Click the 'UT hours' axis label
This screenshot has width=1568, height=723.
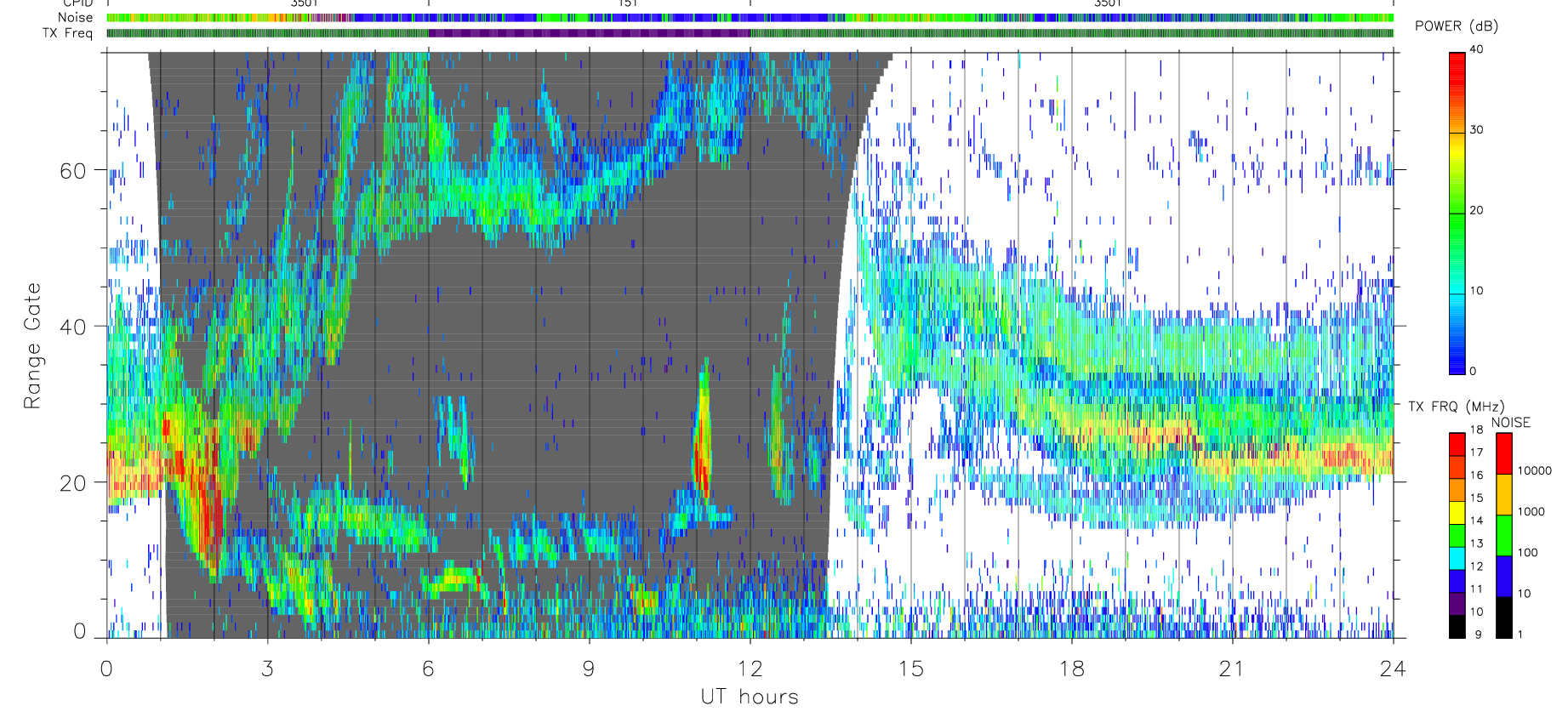click(750, 697)
